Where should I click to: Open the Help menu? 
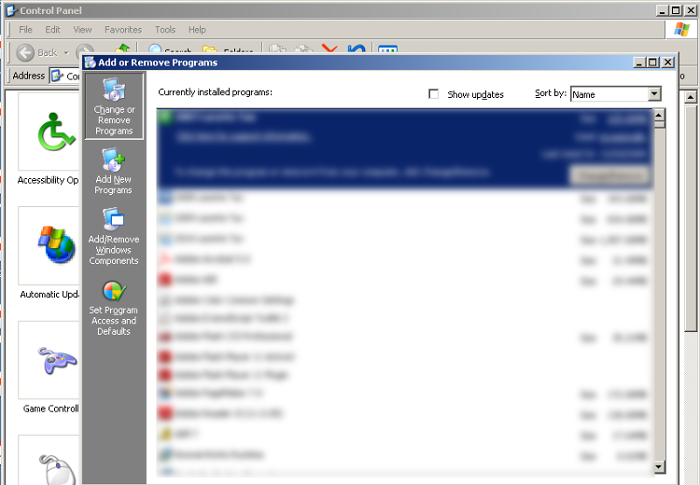197,30
